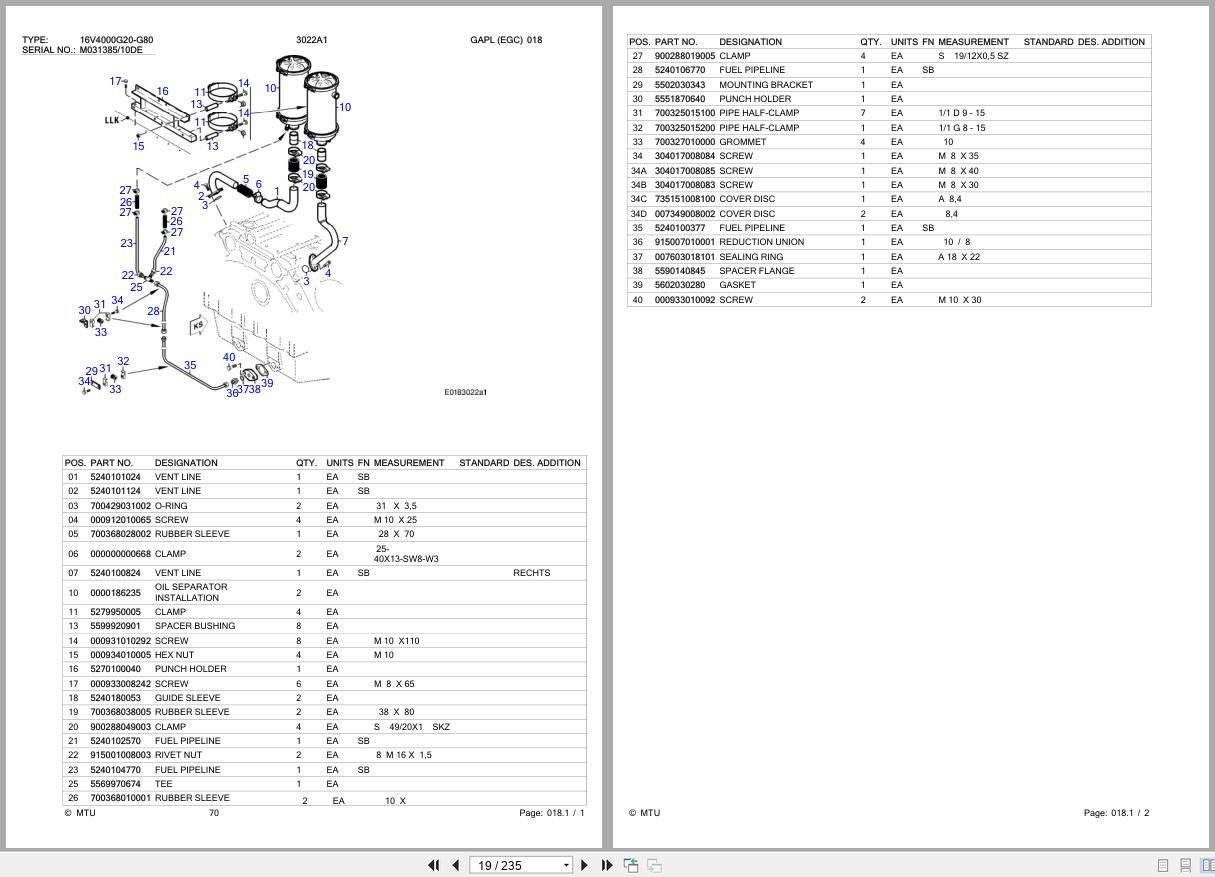Select SPACER FLANGE in row 38
Image resolution: width=1215 pixels, height=877 pixels.
click(757, 271)
